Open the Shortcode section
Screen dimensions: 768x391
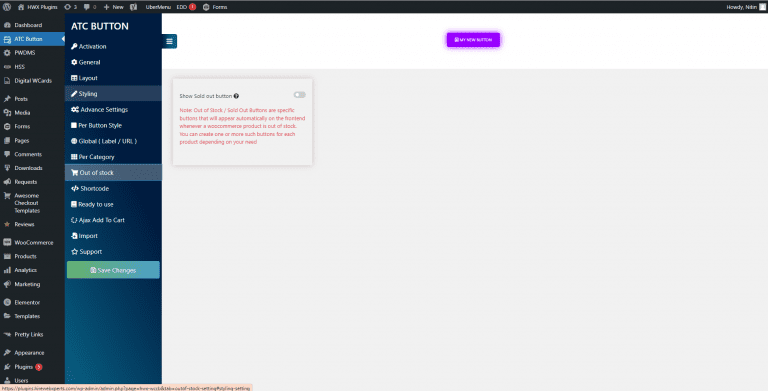(x=113, y=188)
